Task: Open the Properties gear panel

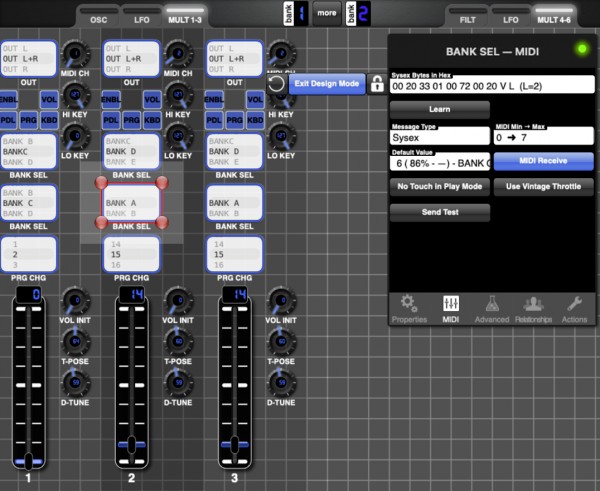Action: point(409,309)
